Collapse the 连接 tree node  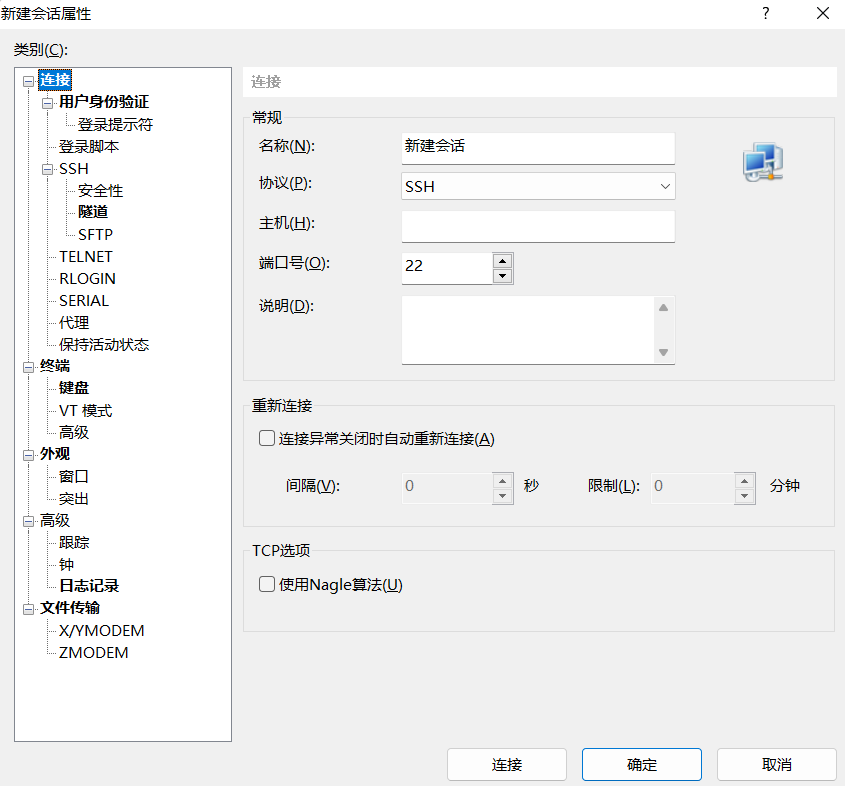pos(28,81)
